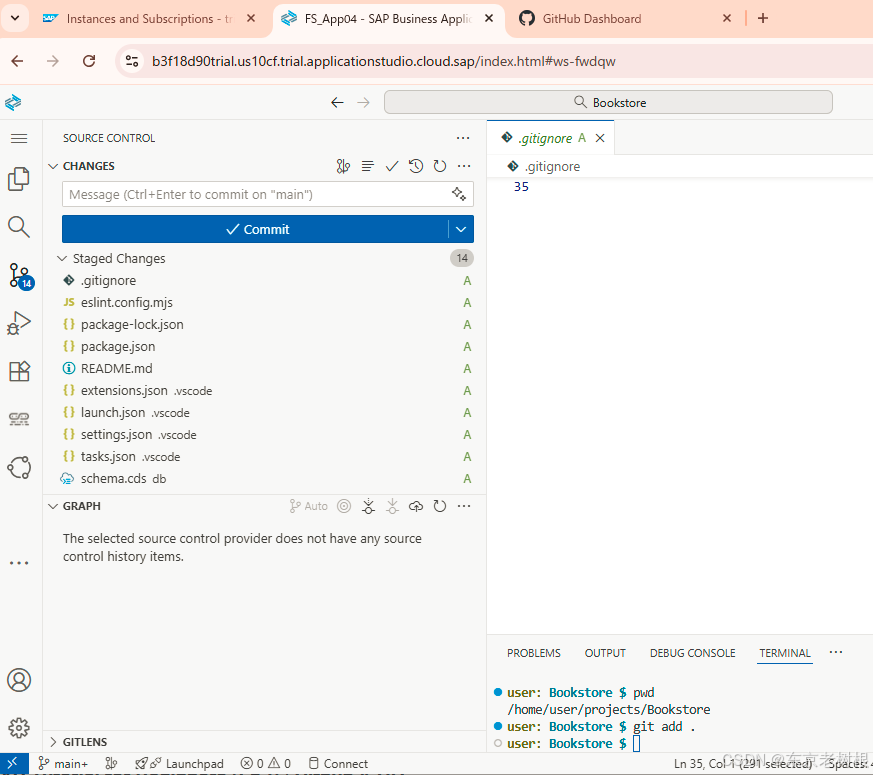Screen dimensions: 873x775
Task: Open browser tab list dropdown
Action: click(x=15, y=18)
